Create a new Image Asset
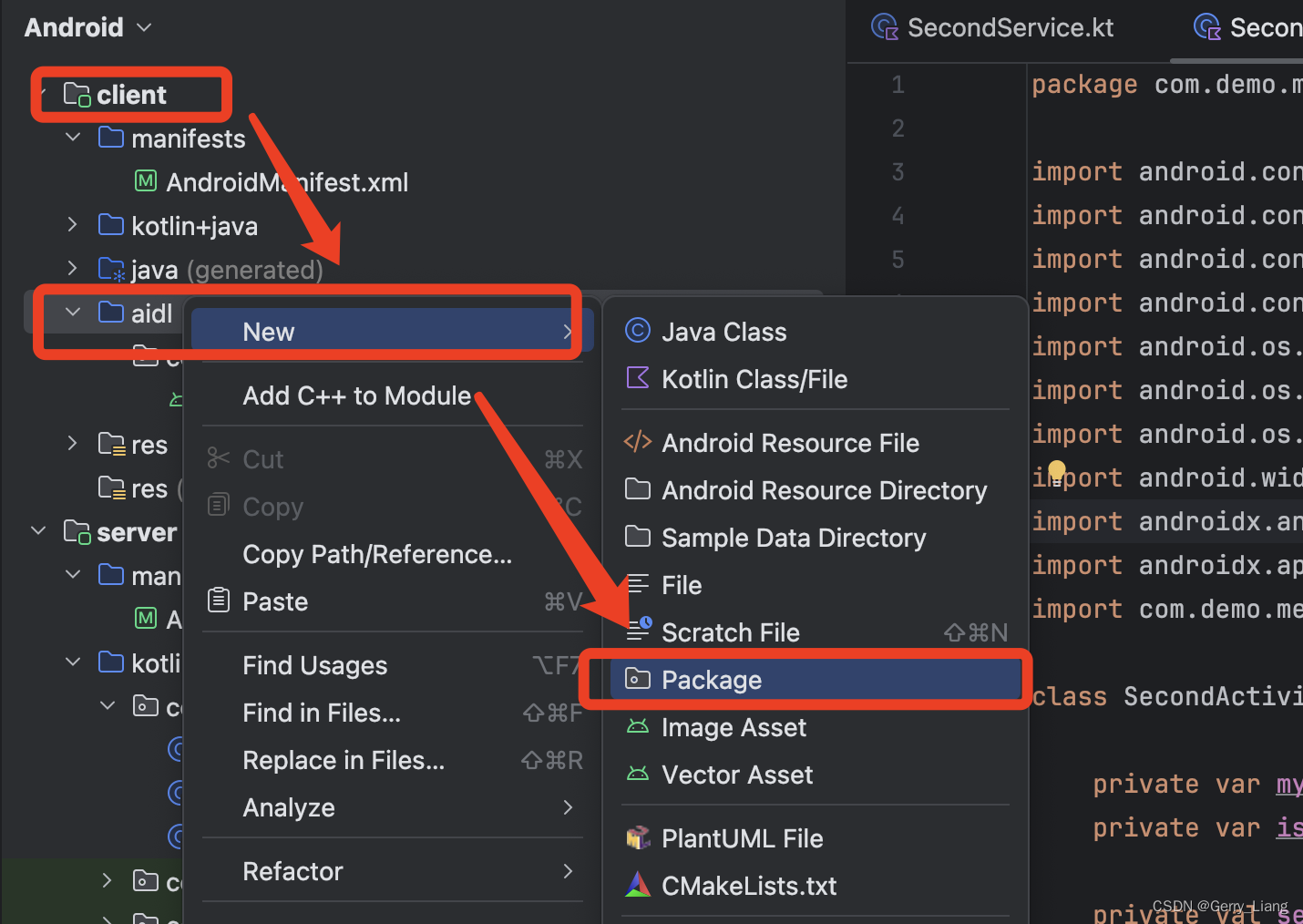The width and height of the screenshot is (1303, 924). click(816, 727)
